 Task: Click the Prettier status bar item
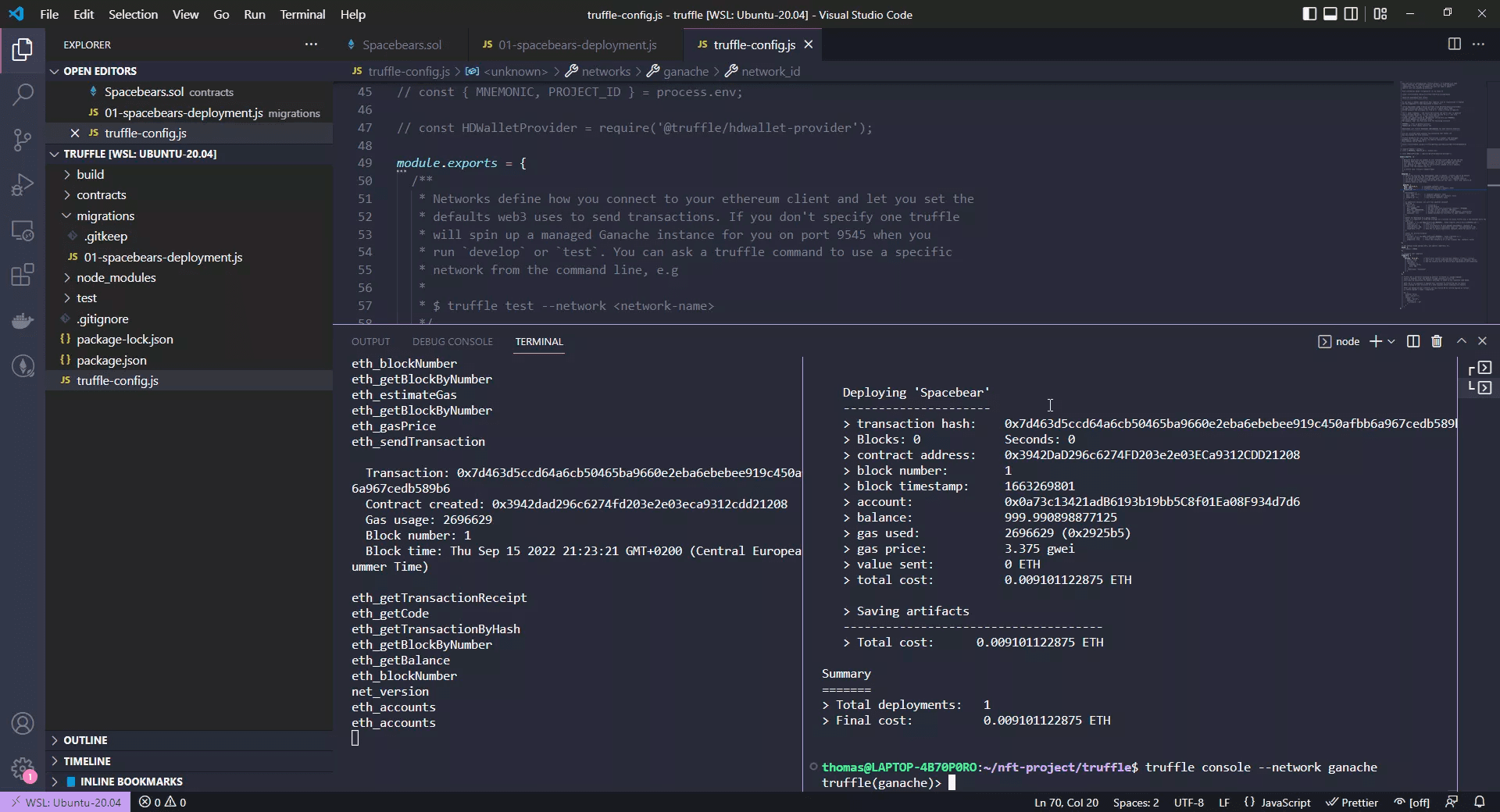[x=1352, y=802]
